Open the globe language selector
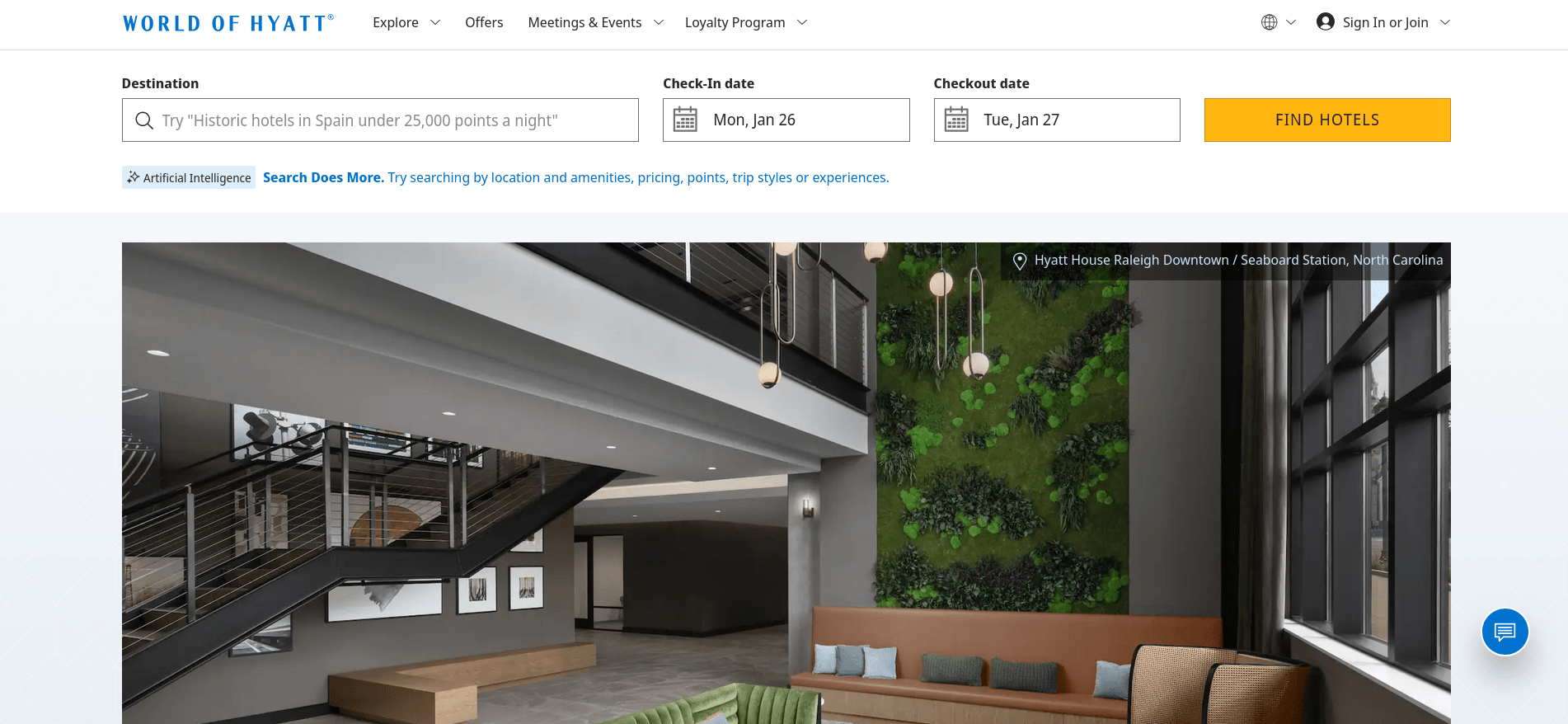The height and width of the screenshot is (724, 1568). [x=1279, y=22]
